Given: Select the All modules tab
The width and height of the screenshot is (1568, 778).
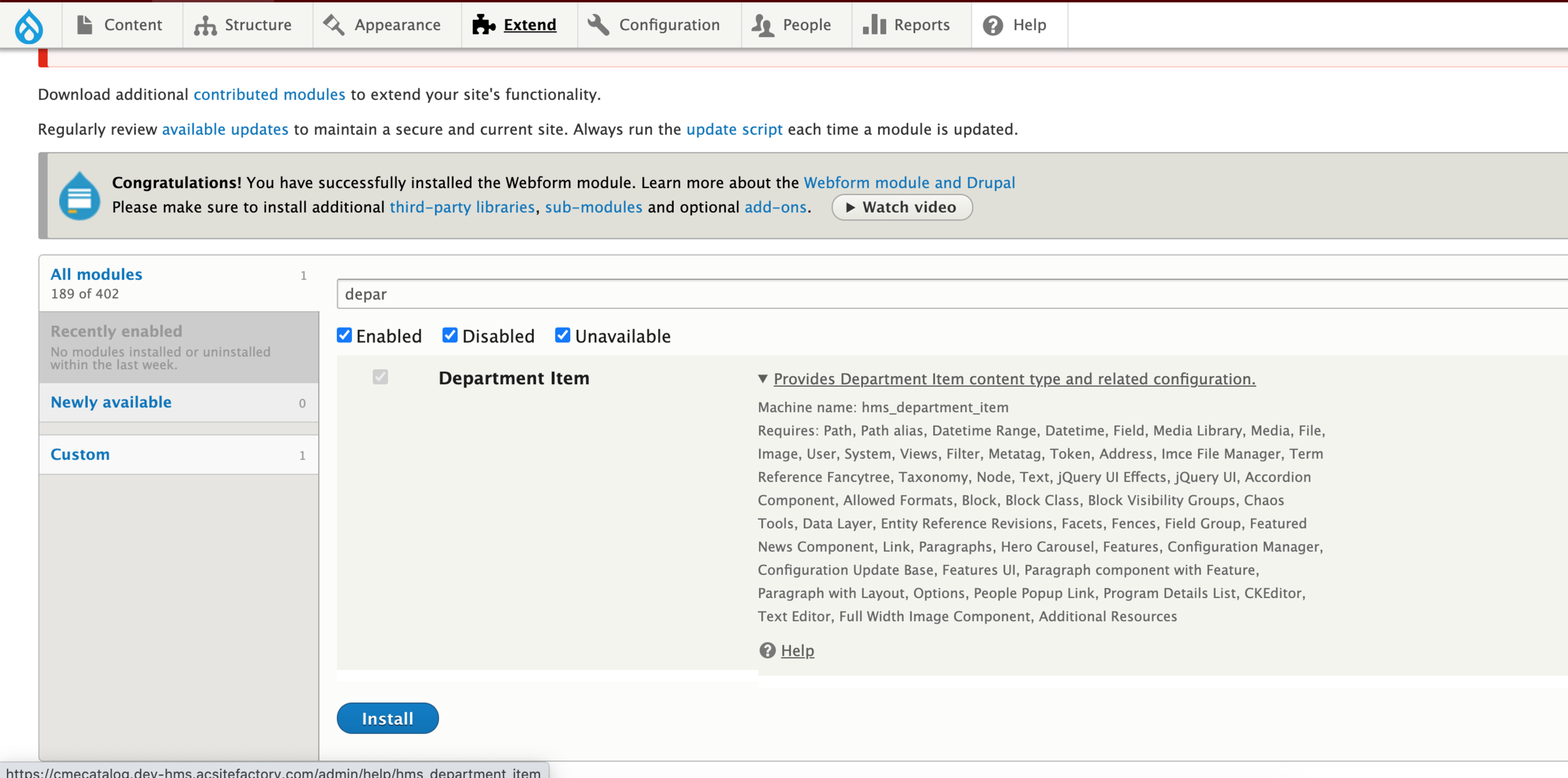Looking at the screenshot, I should 97,275.
